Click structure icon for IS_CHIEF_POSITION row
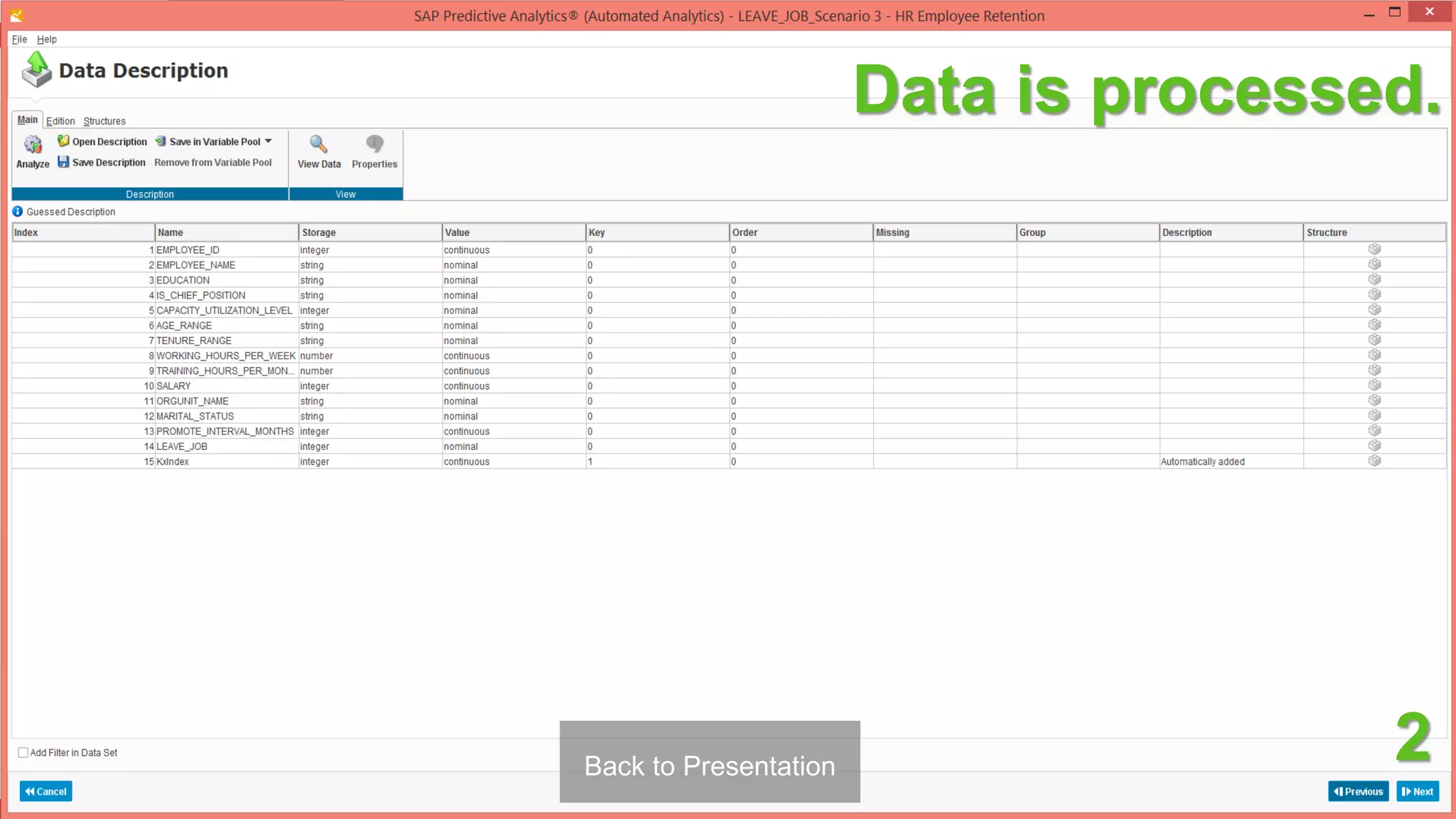This screenshot has height=819, width=1456. [x=1374, y=294]
